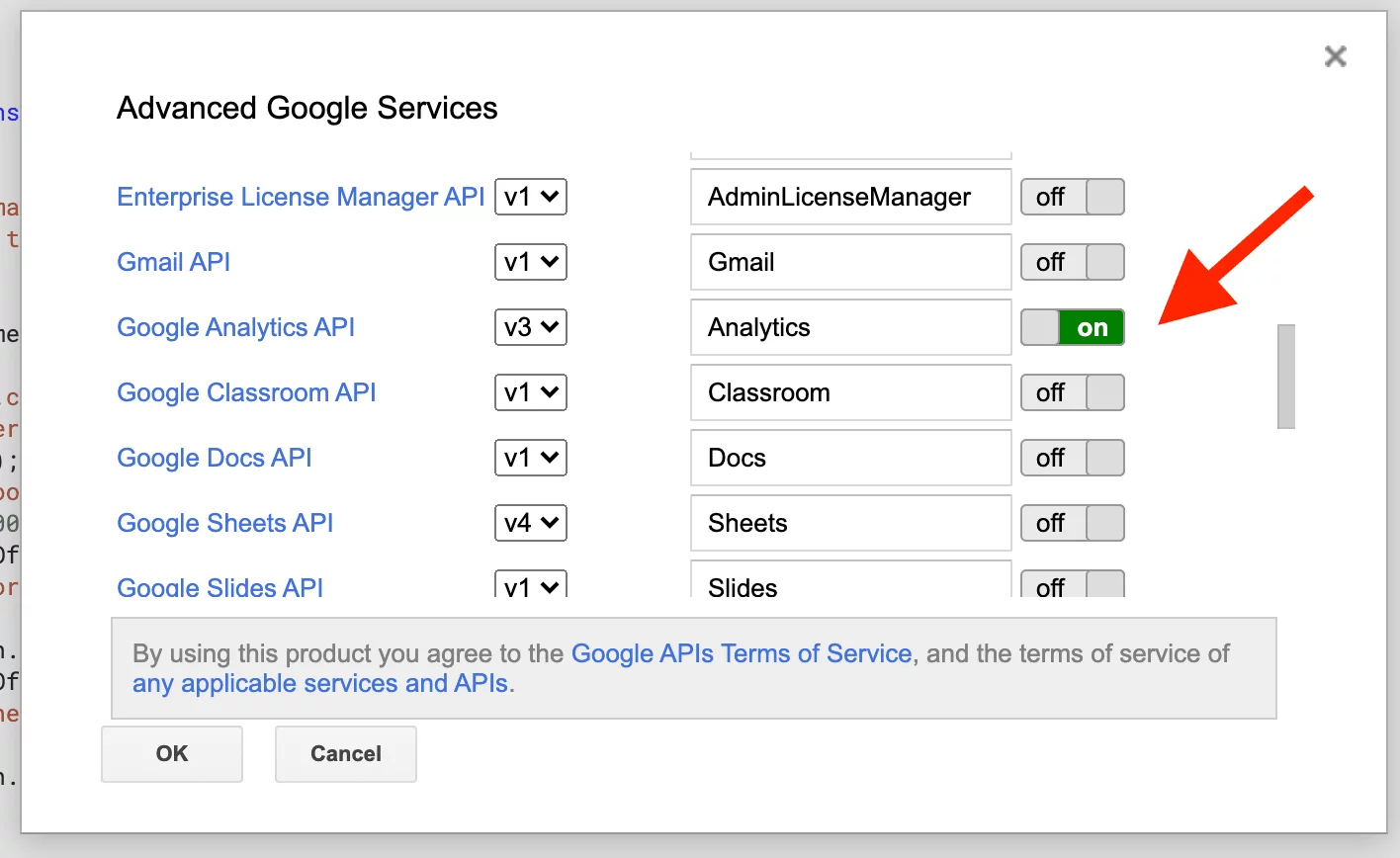1400x858 pixels.
Task: Toggle Enterprise License Manager API switch on
Action: coord(1073,197)
